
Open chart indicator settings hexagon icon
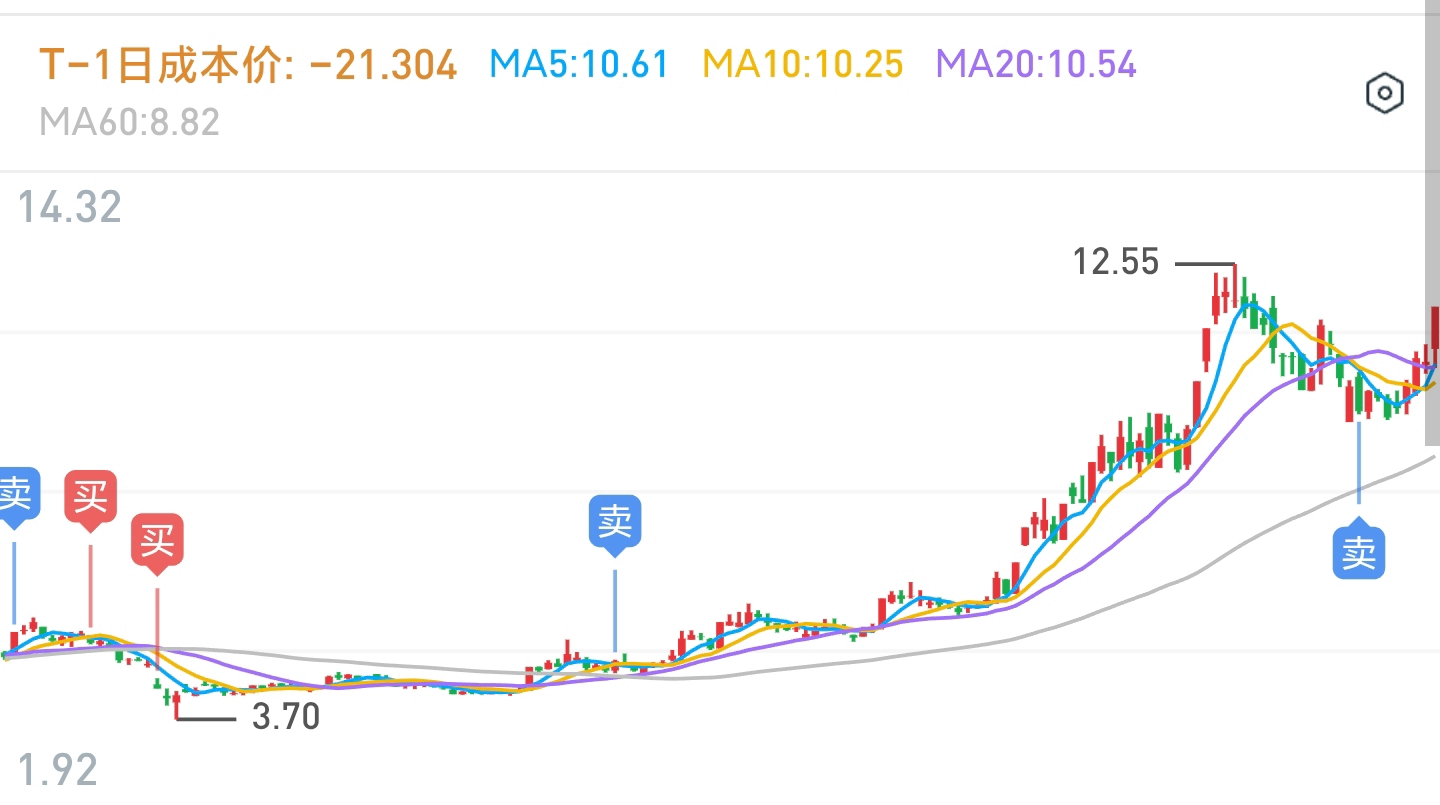(1385, 94)
